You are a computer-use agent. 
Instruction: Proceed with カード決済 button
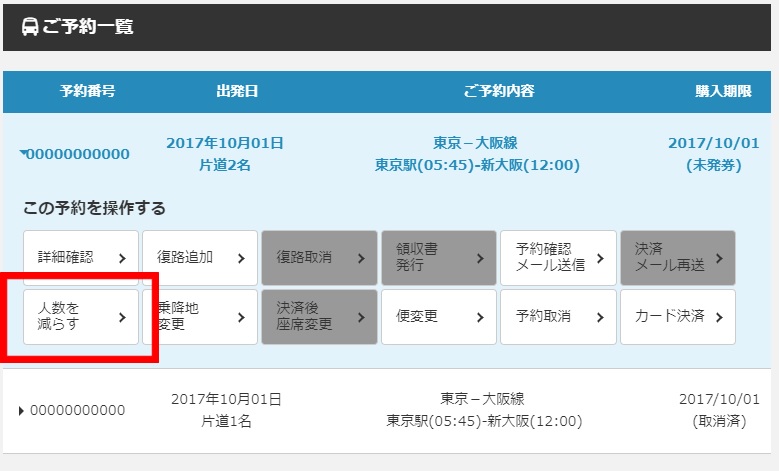677,317
